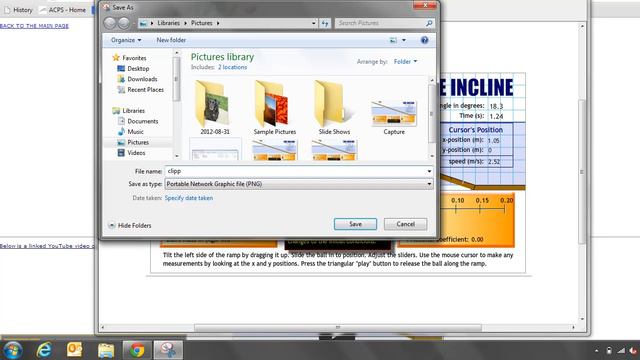Open the File name dropdown arrow
The width and height of the screenshot is (640, 360).
[429, 171]
